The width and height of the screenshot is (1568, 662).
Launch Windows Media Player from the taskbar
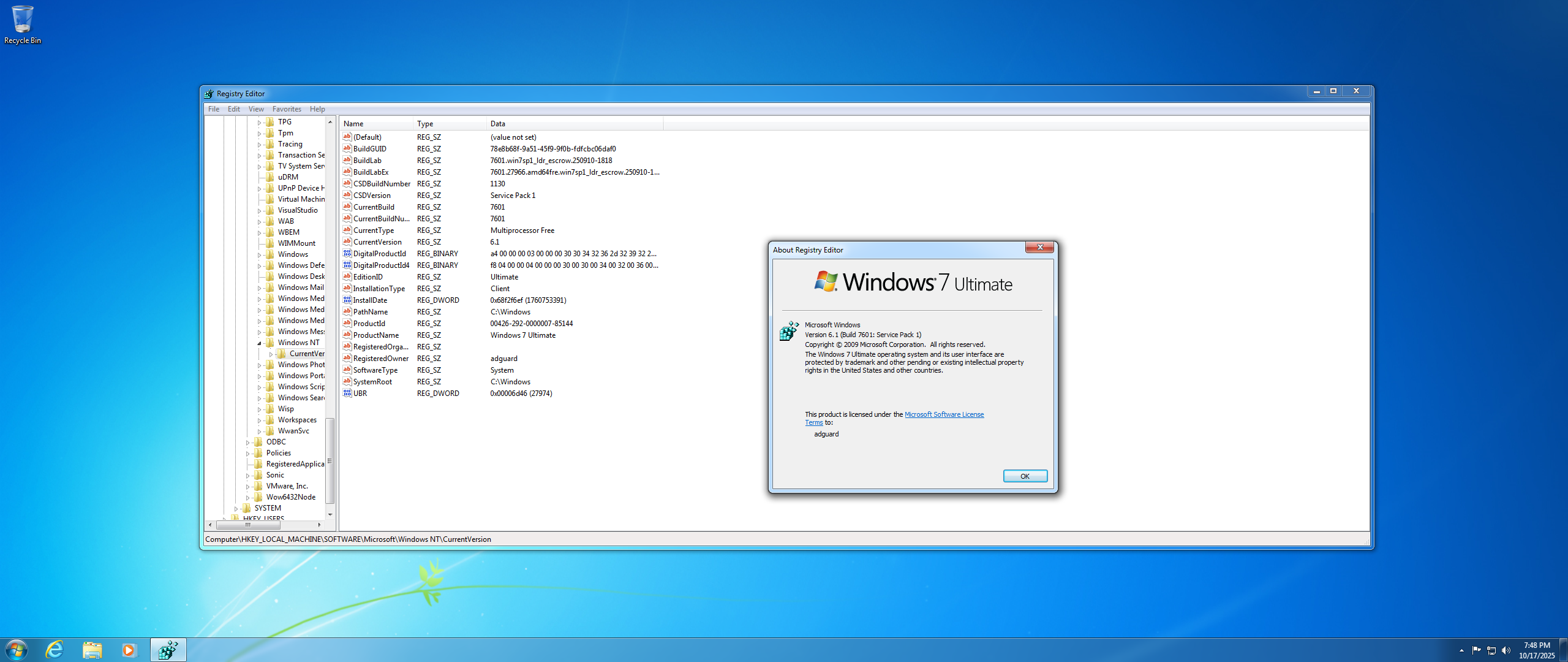coord(129,650)
